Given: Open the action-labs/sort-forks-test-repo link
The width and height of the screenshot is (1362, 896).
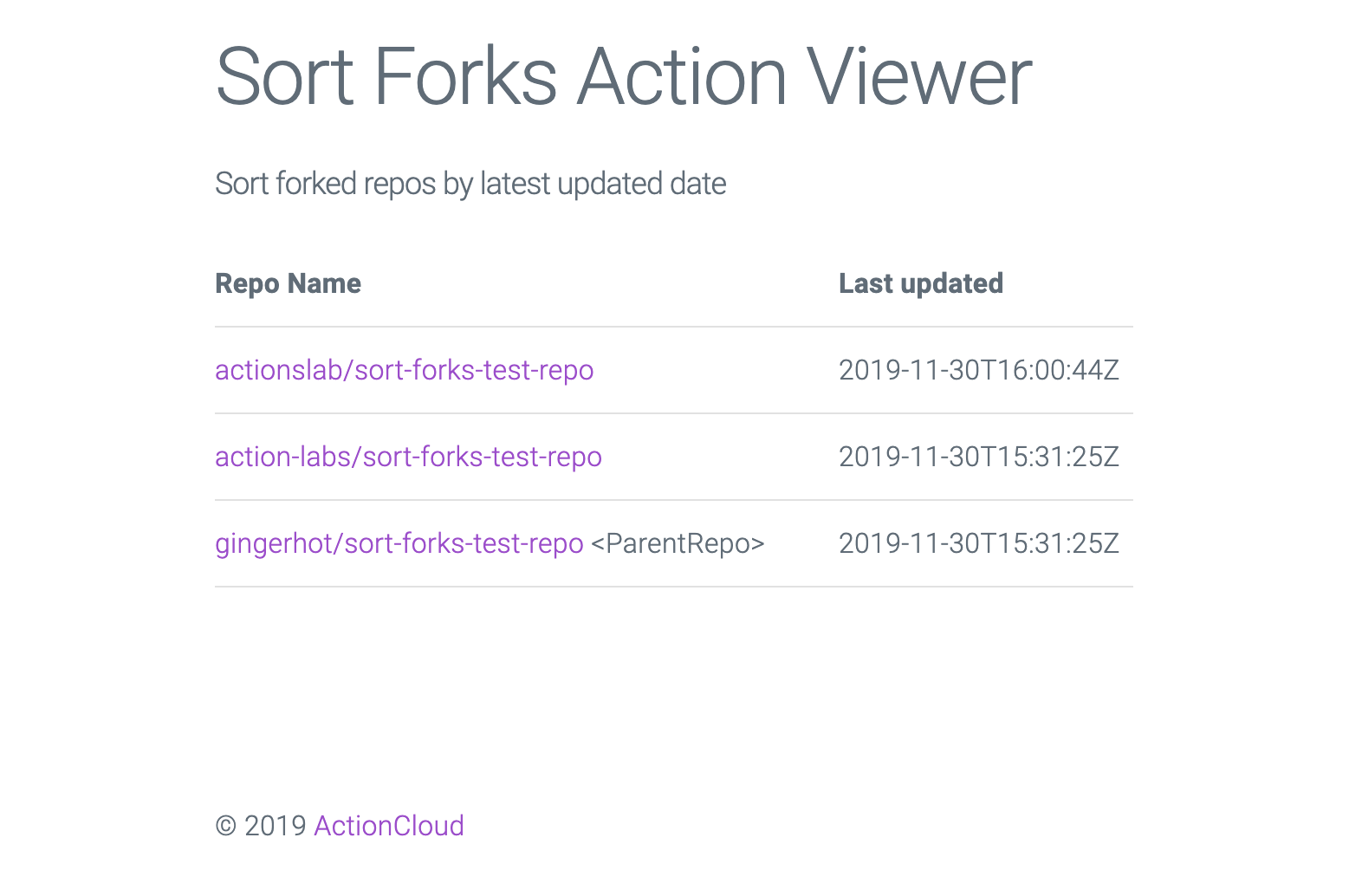Looking at the screenshot, I should [x=408, y=457].
